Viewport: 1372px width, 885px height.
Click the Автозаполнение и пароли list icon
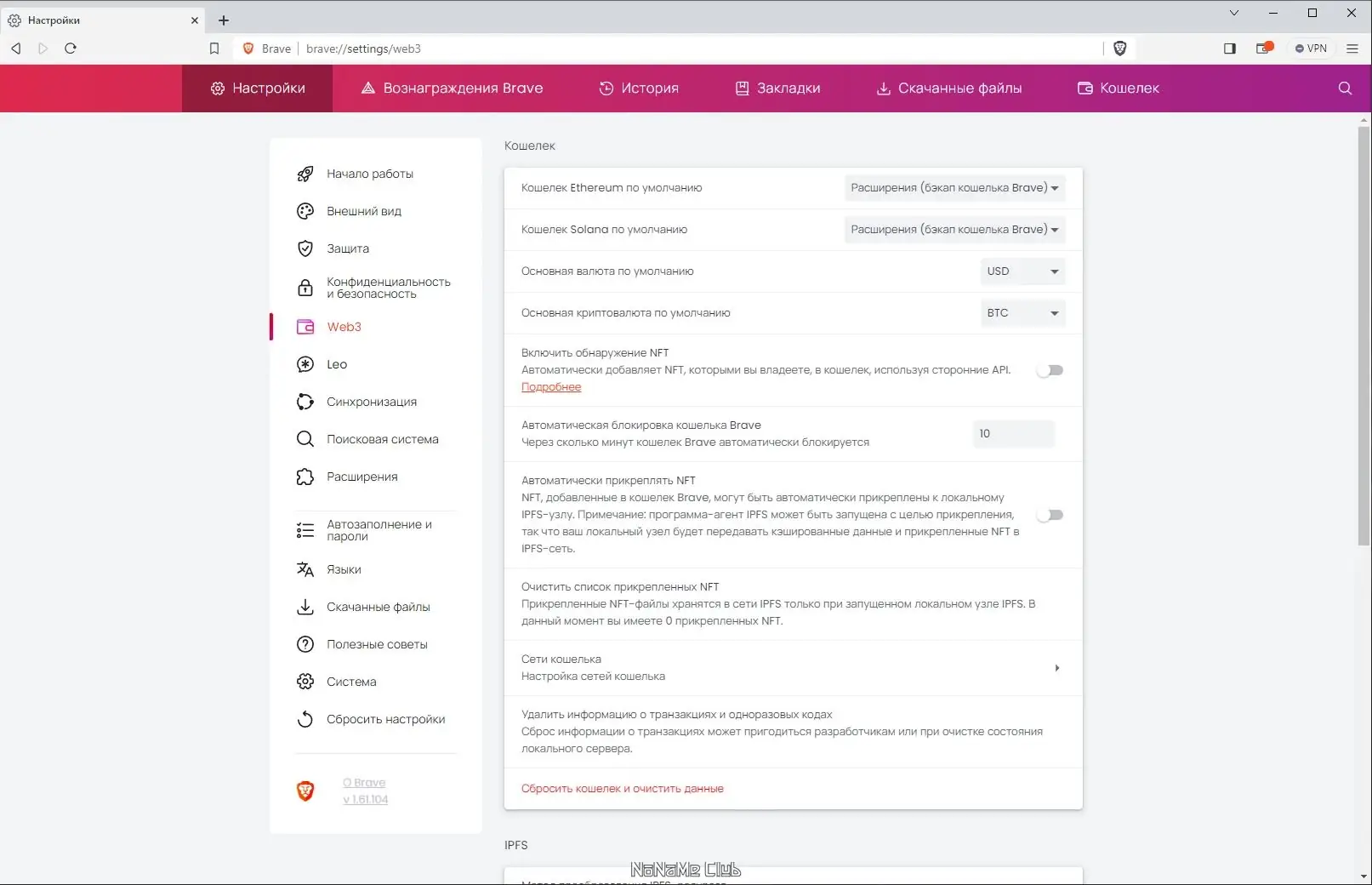305,531
